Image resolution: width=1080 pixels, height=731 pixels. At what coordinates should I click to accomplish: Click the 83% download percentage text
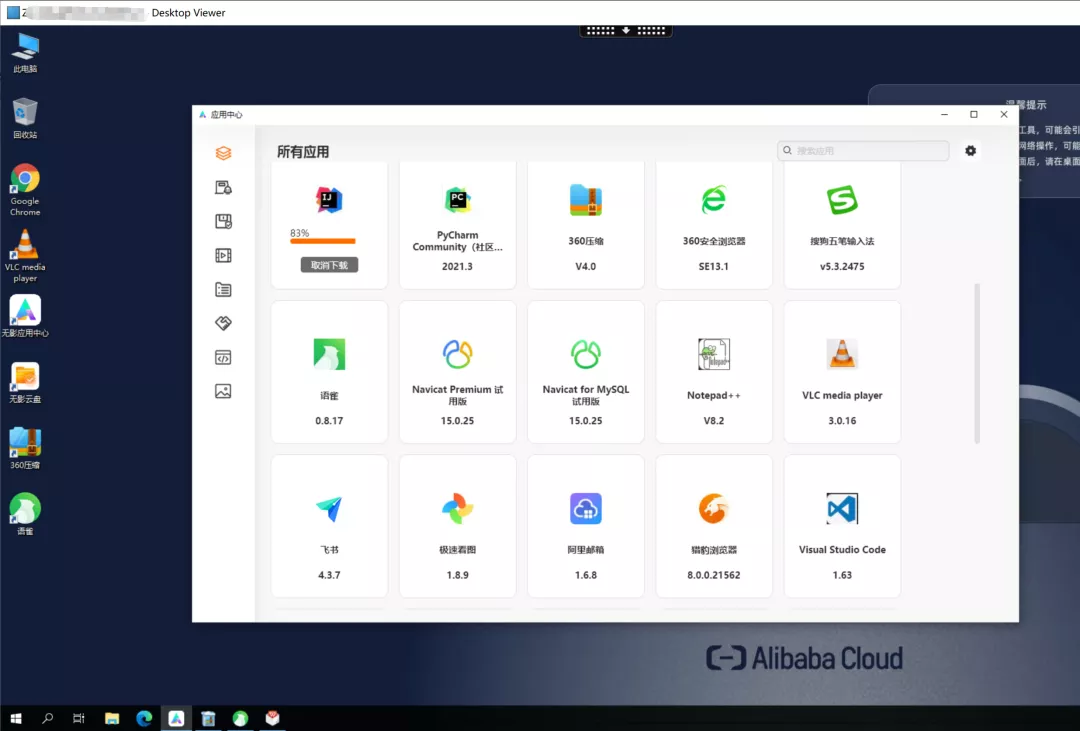click(300, 233)
